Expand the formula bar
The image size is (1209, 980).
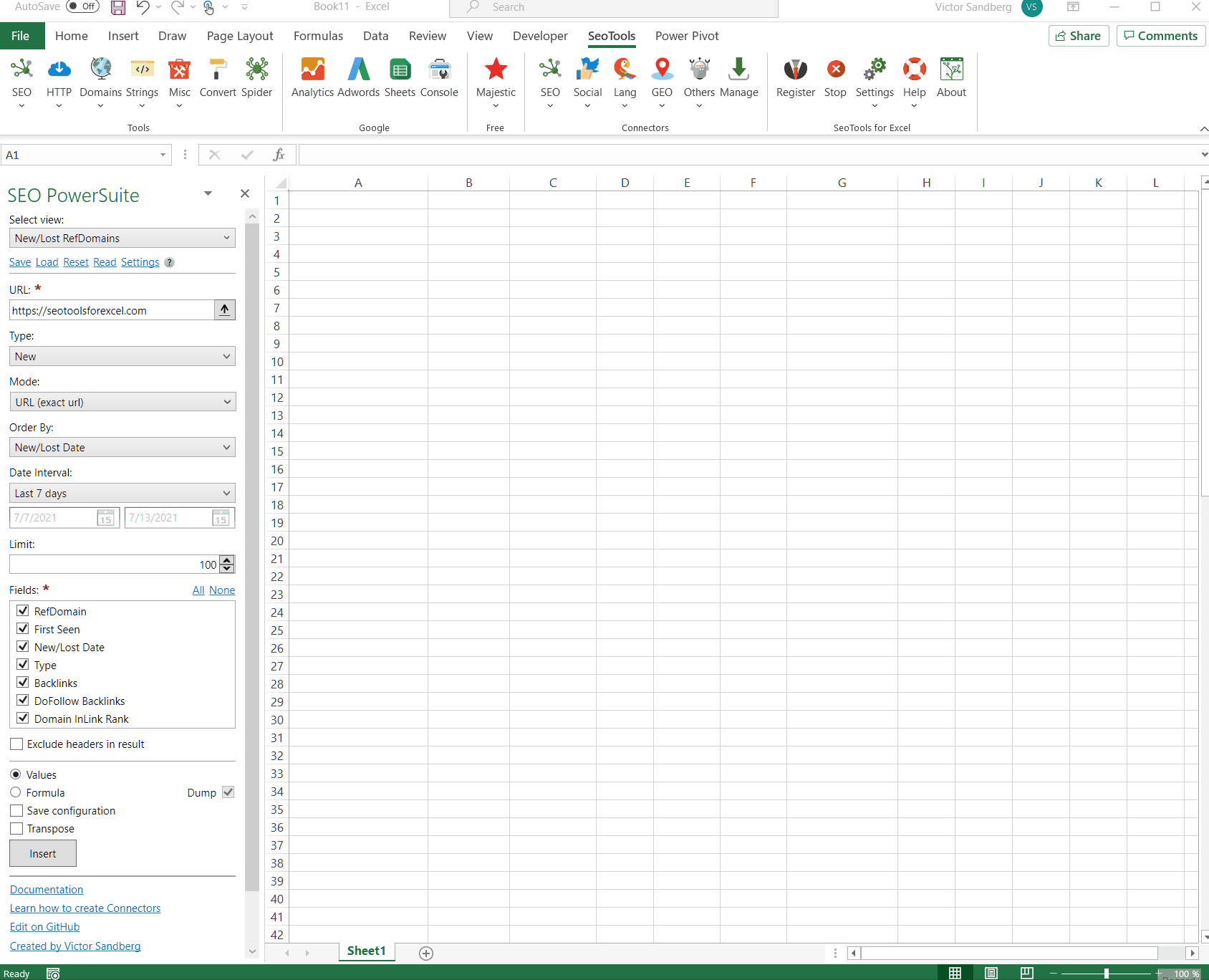pyautogui.click(x=1204, y=155)
